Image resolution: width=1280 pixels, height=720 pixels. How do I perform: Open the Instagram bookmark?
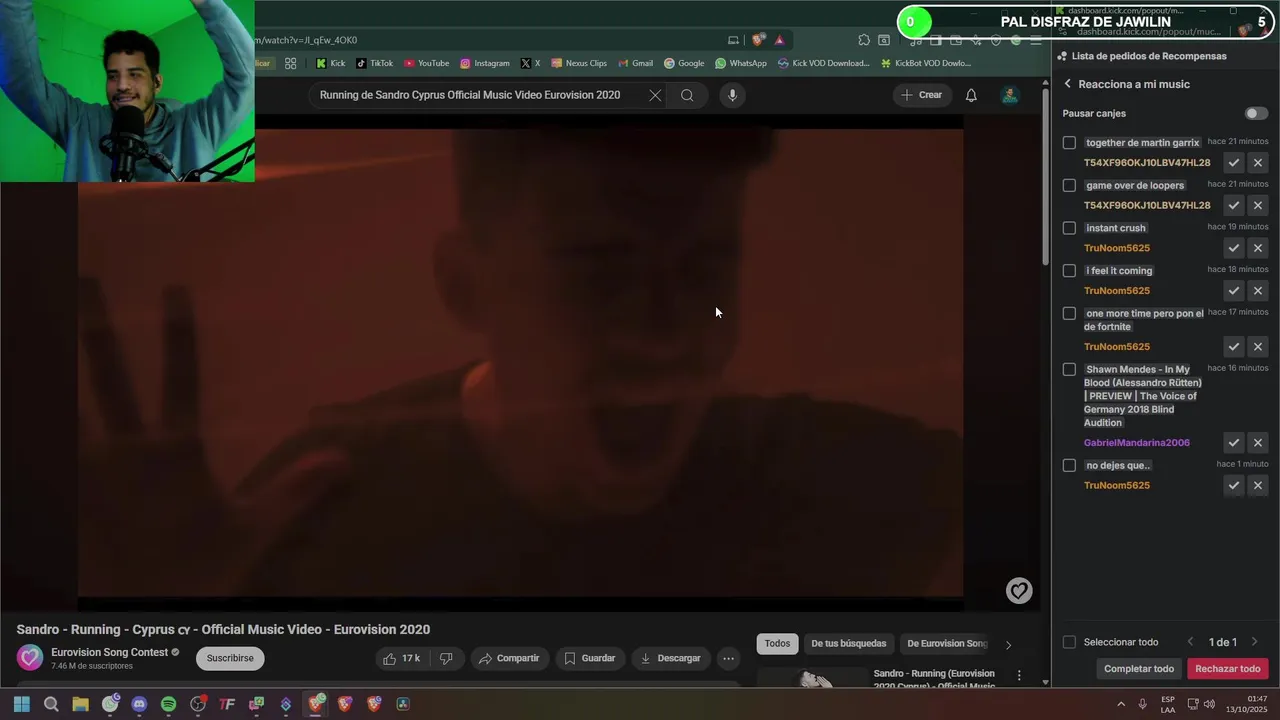coord(485,63)
